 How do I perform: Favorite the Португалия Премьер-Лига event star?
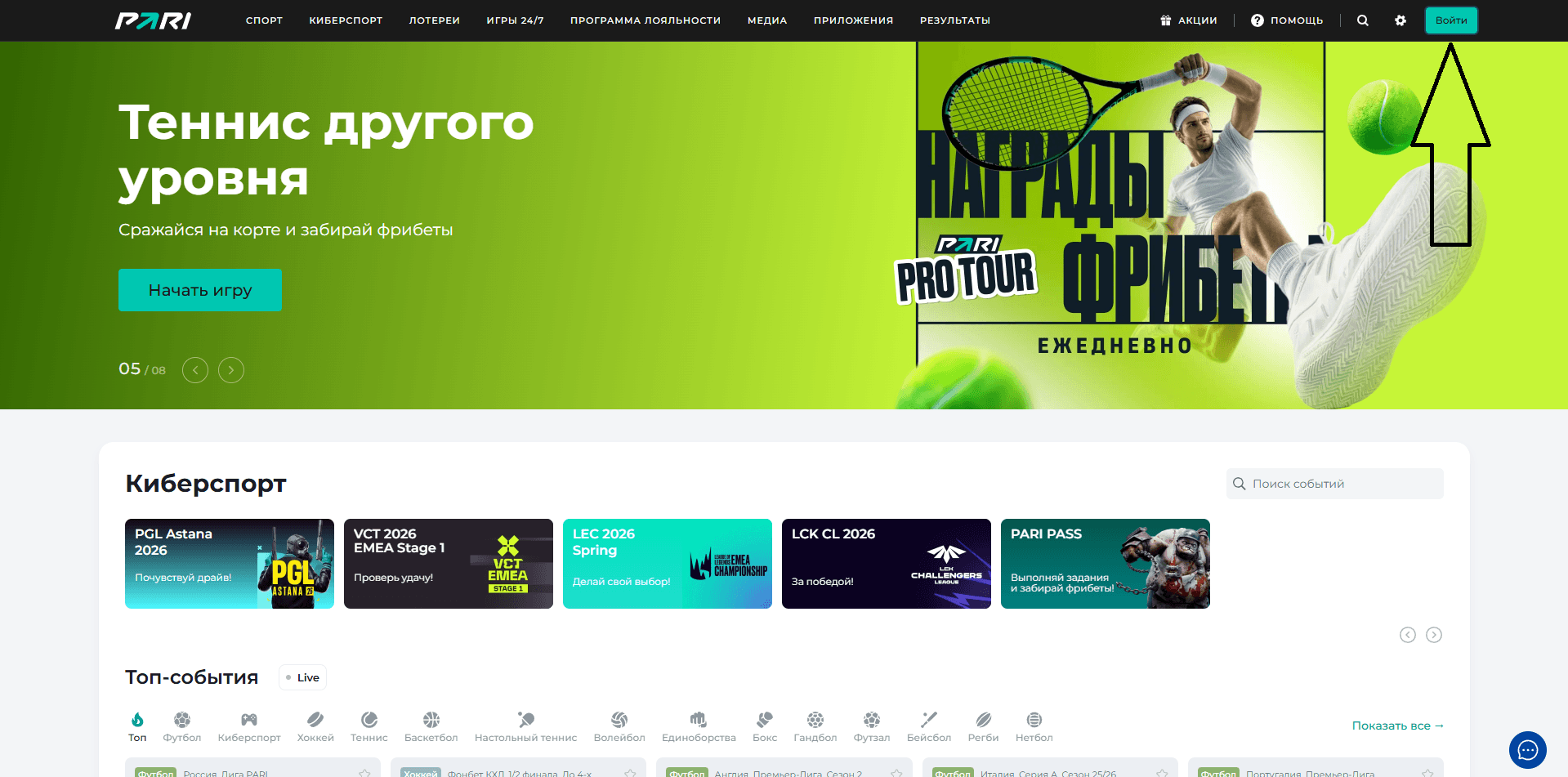tap(1427, 772)
